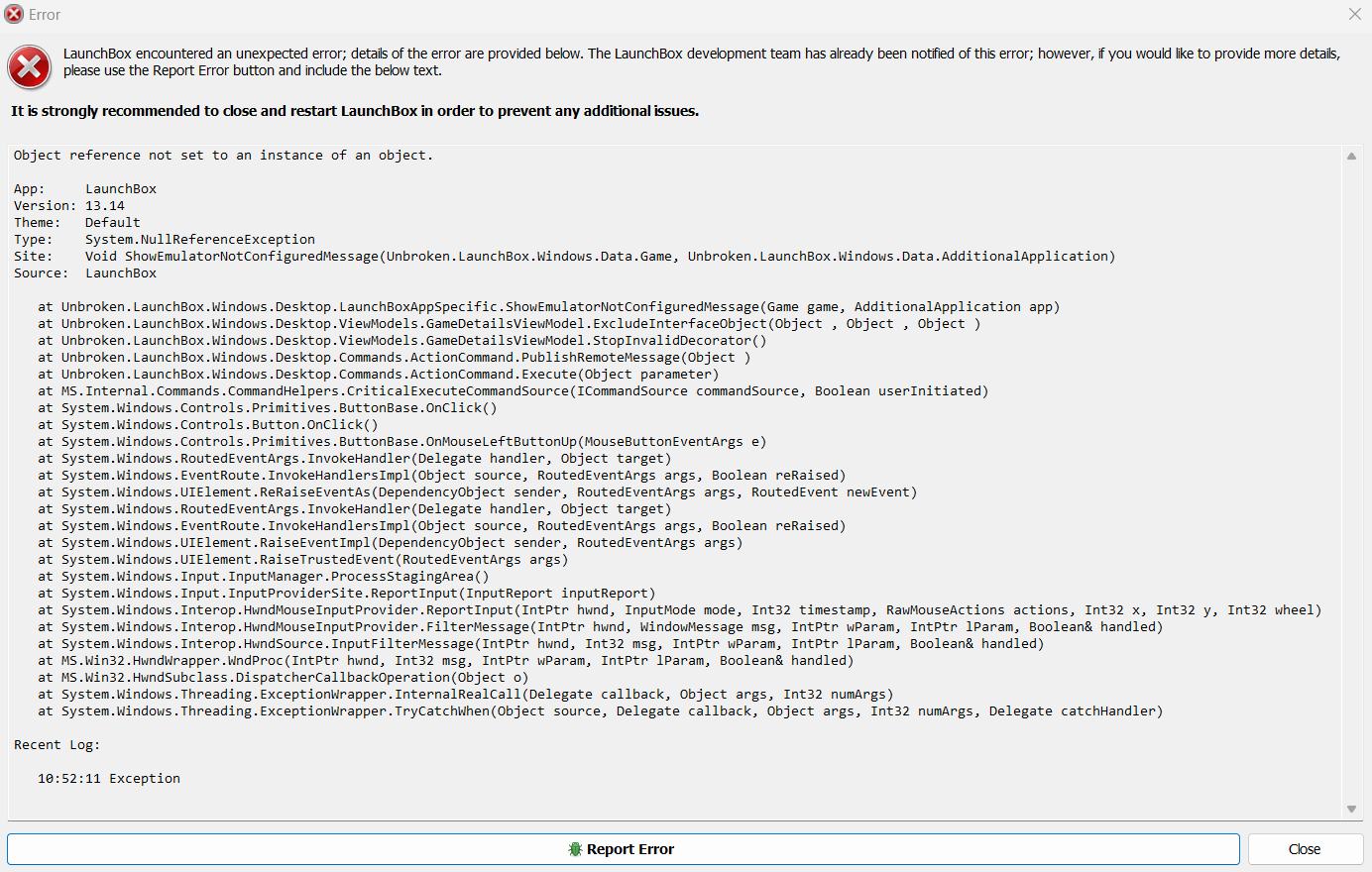The height and width of the screenshot is (872, 1372).
Task: Click the 'Version: 13.14' line
Action: (69, 206)
